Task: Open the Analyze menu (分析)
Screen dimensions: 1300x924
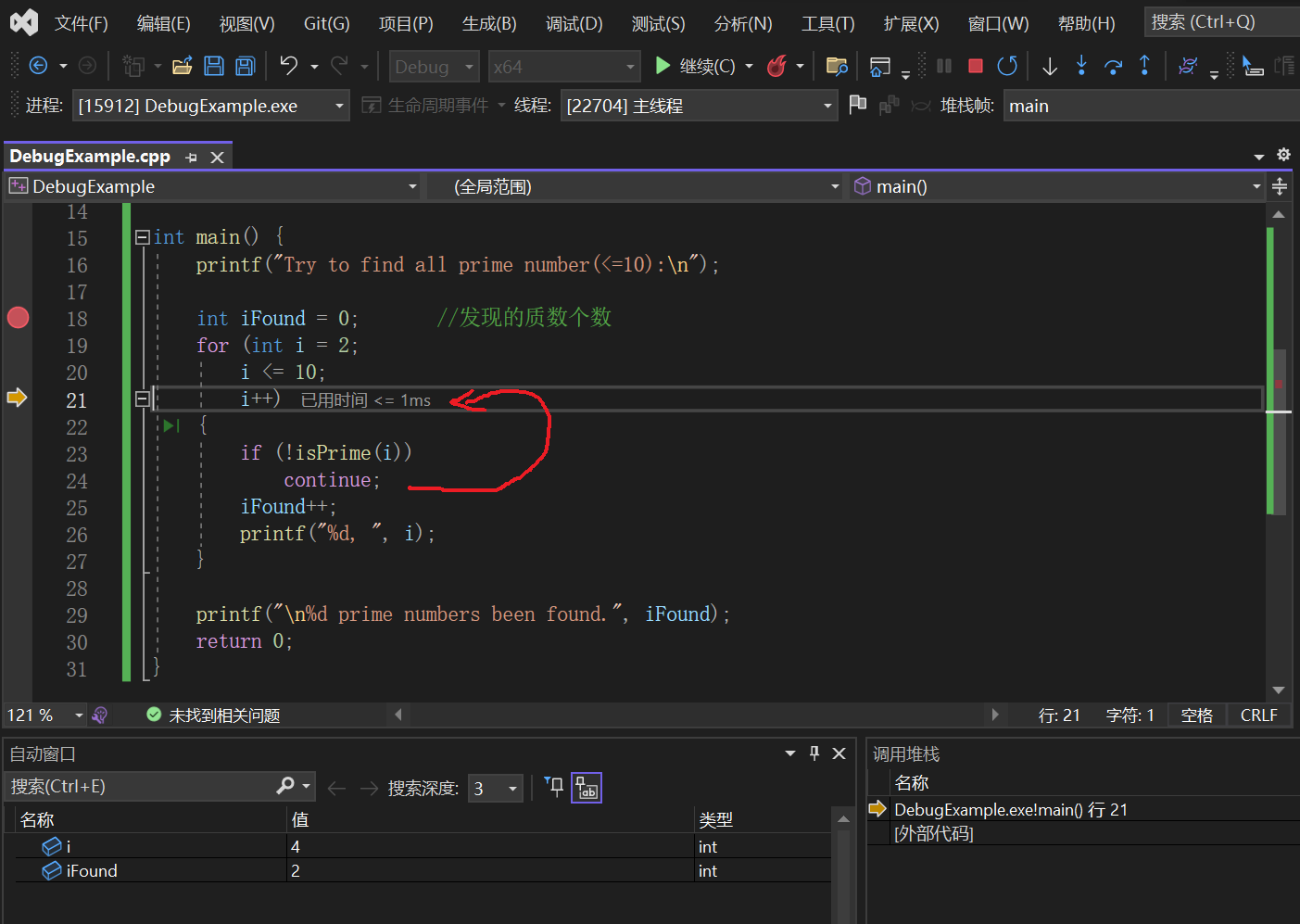Action: [742, 23]
